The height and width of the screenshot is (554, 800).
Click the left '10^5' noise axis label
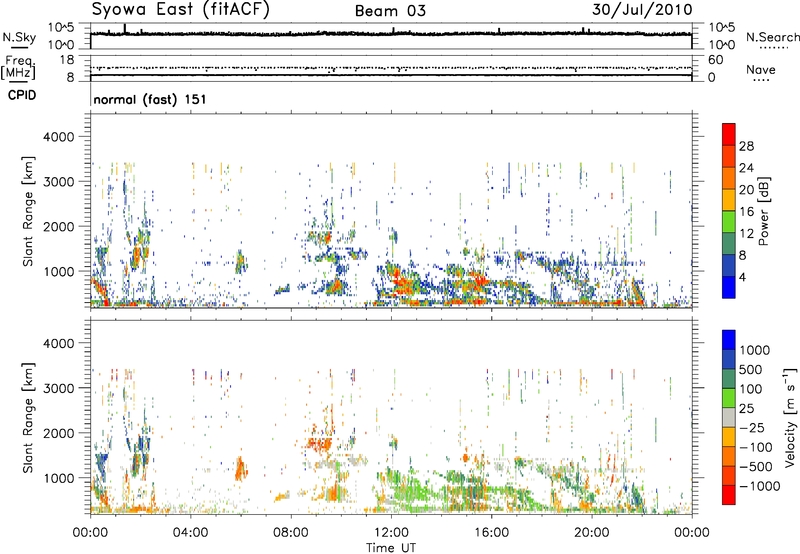coord(61,27)
